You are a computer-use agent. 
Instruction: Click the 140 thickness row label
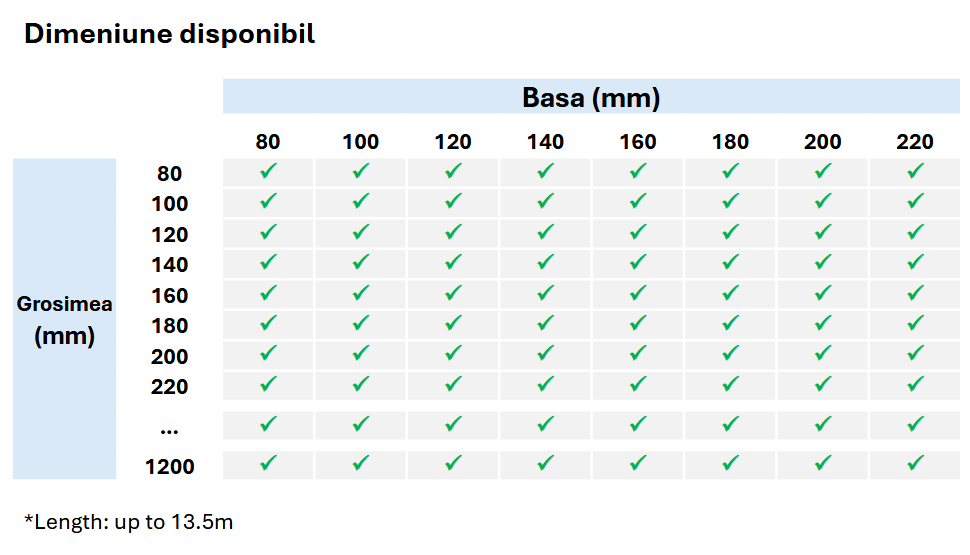coord(170,265)
